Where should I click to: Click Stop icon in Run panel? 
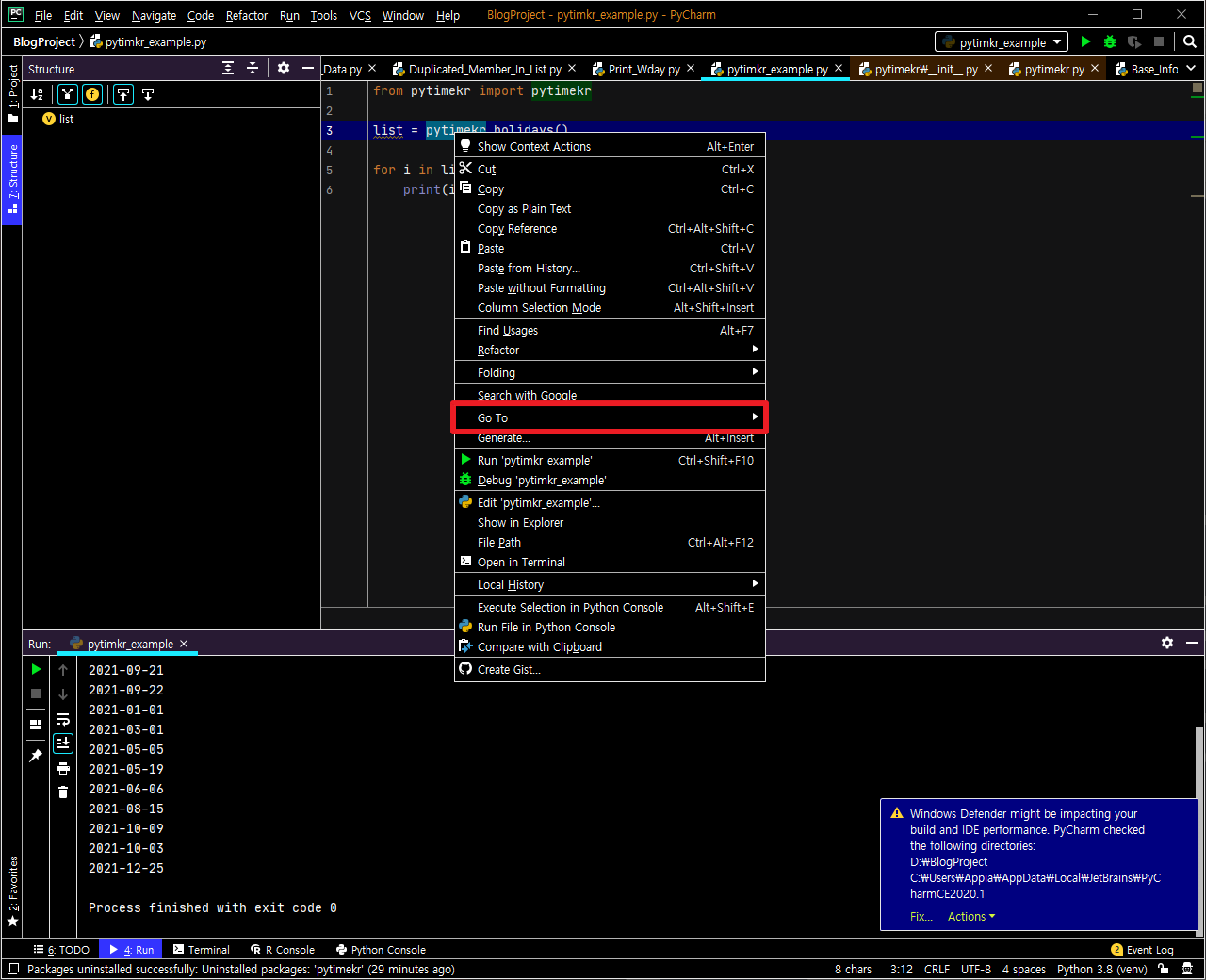pos(36,694)
